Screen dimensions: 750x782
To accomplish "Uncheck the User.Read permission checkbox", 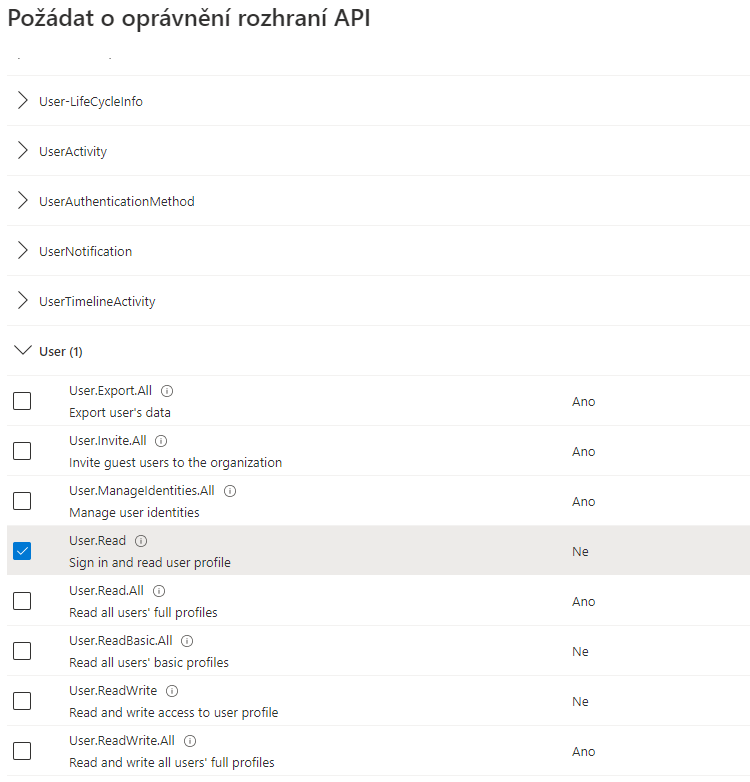I will (22, 551).
